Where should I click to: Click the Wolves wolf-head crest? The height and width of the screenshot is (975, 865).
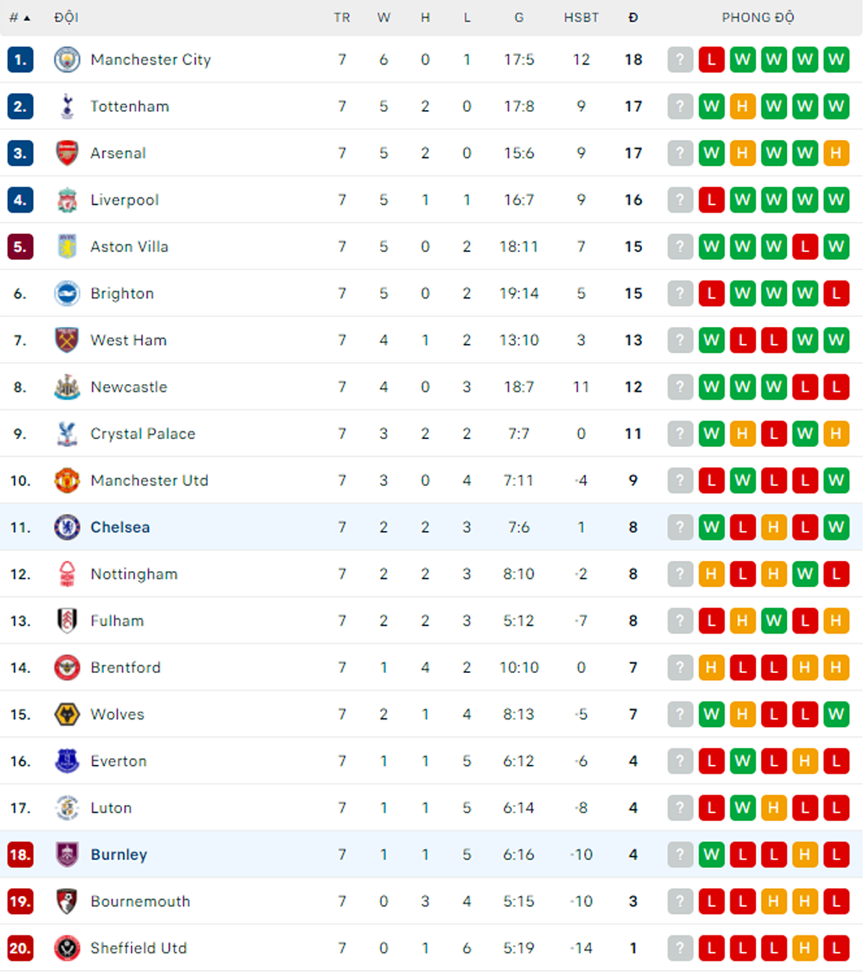(67, 714)
